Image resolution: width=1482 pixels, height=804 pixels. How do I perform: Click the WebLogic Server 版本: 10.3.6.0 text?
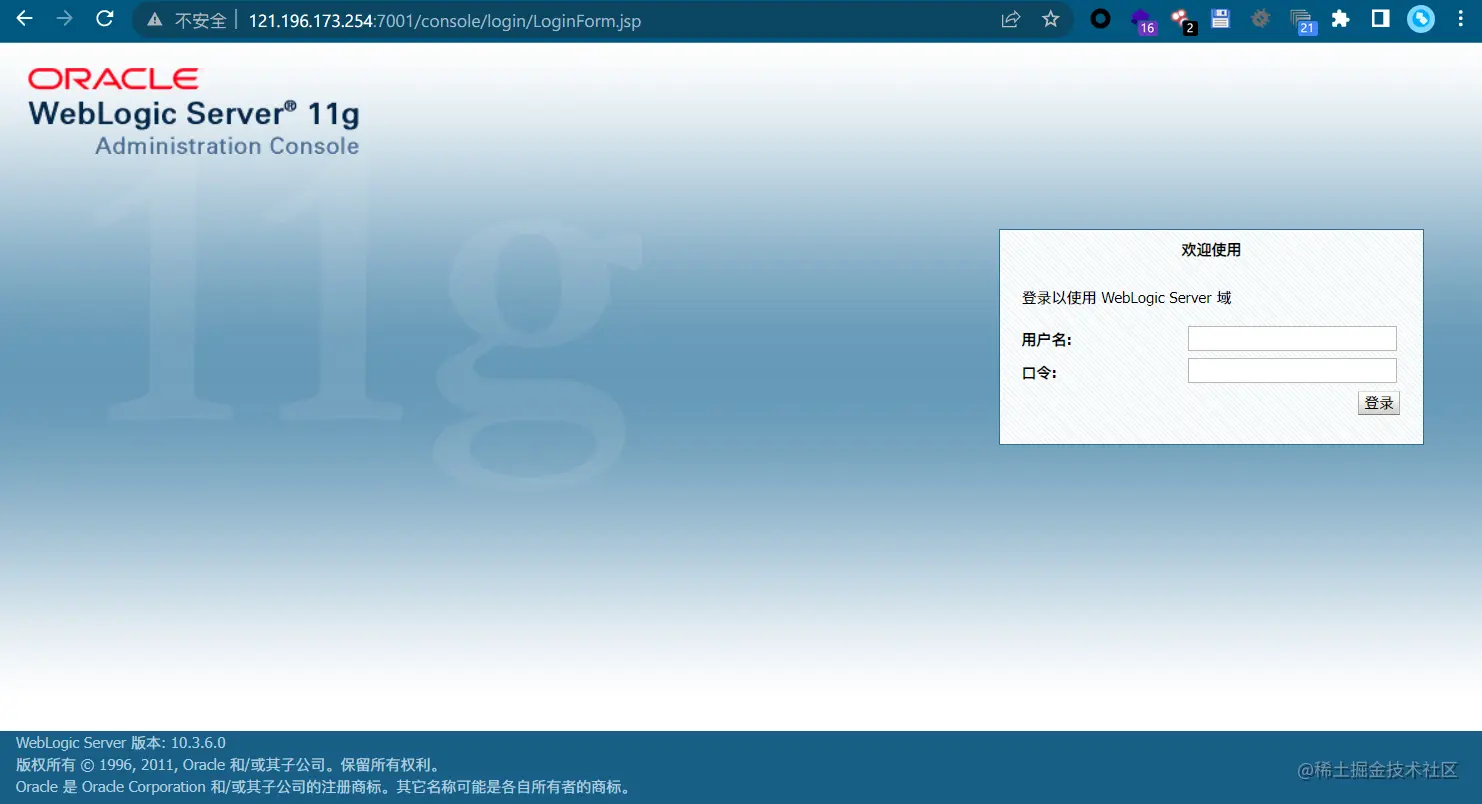(x=121, y=743)
